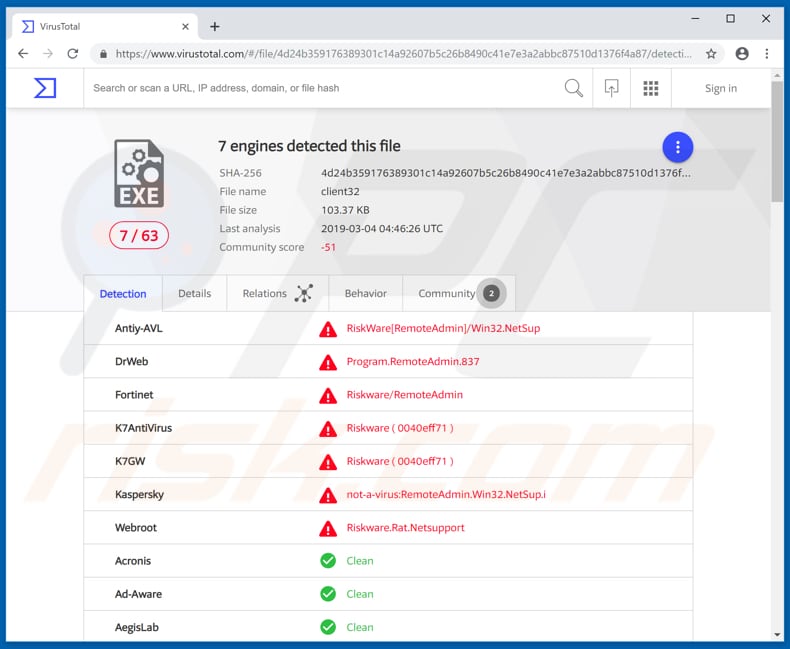Viewport: 790px width, 649px height.
Task: Click the Kaspersky warning icon
Action: [x=328, y=495]
